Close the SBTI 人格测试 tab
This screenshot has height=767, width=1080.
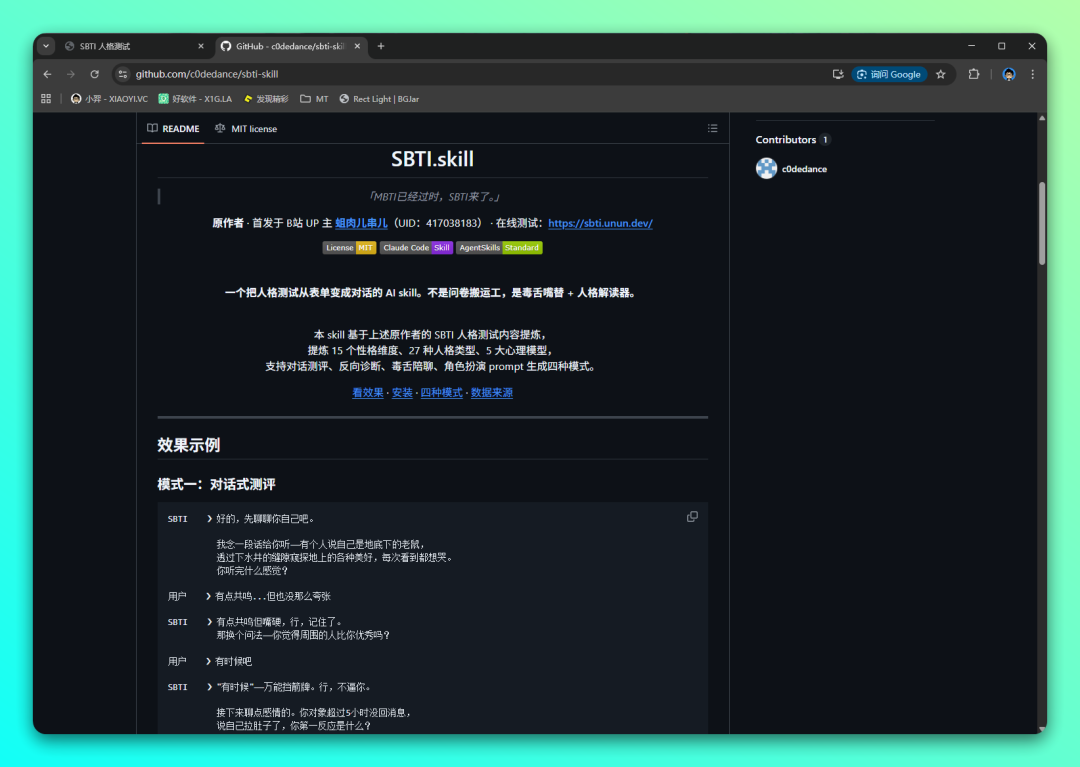click(201, 46)
